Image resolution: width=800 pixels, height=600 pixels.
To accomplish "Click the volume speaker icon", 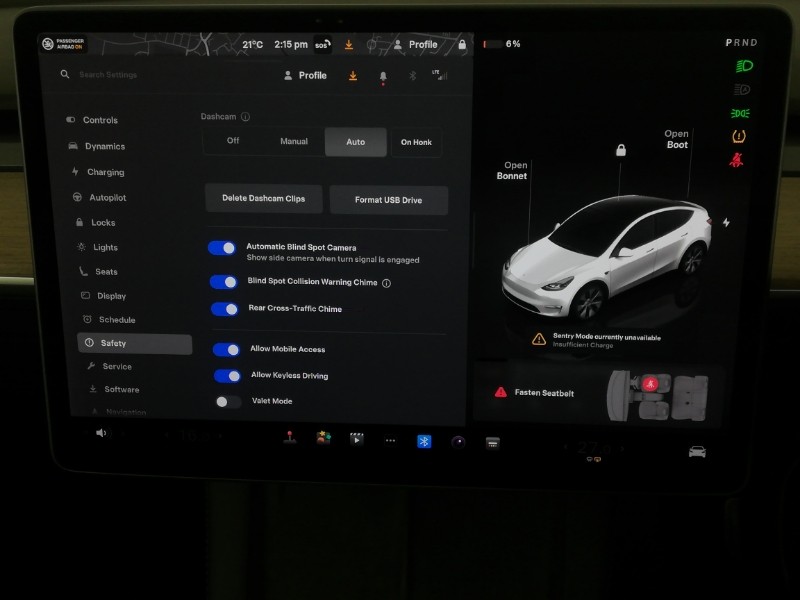I will (x=101, y=433).
